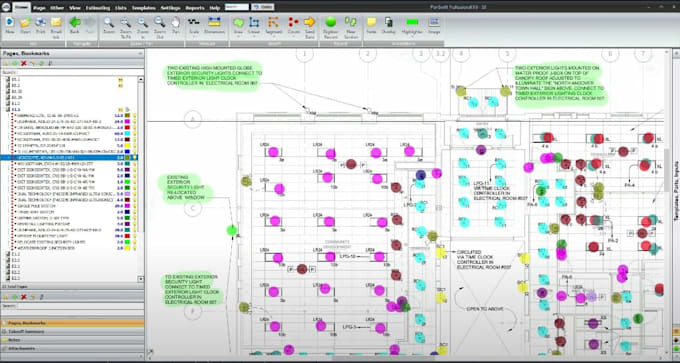Open the Highlighter dropdown
The height and width of the screenshot is (363, 680).
(x=412, y=36)
